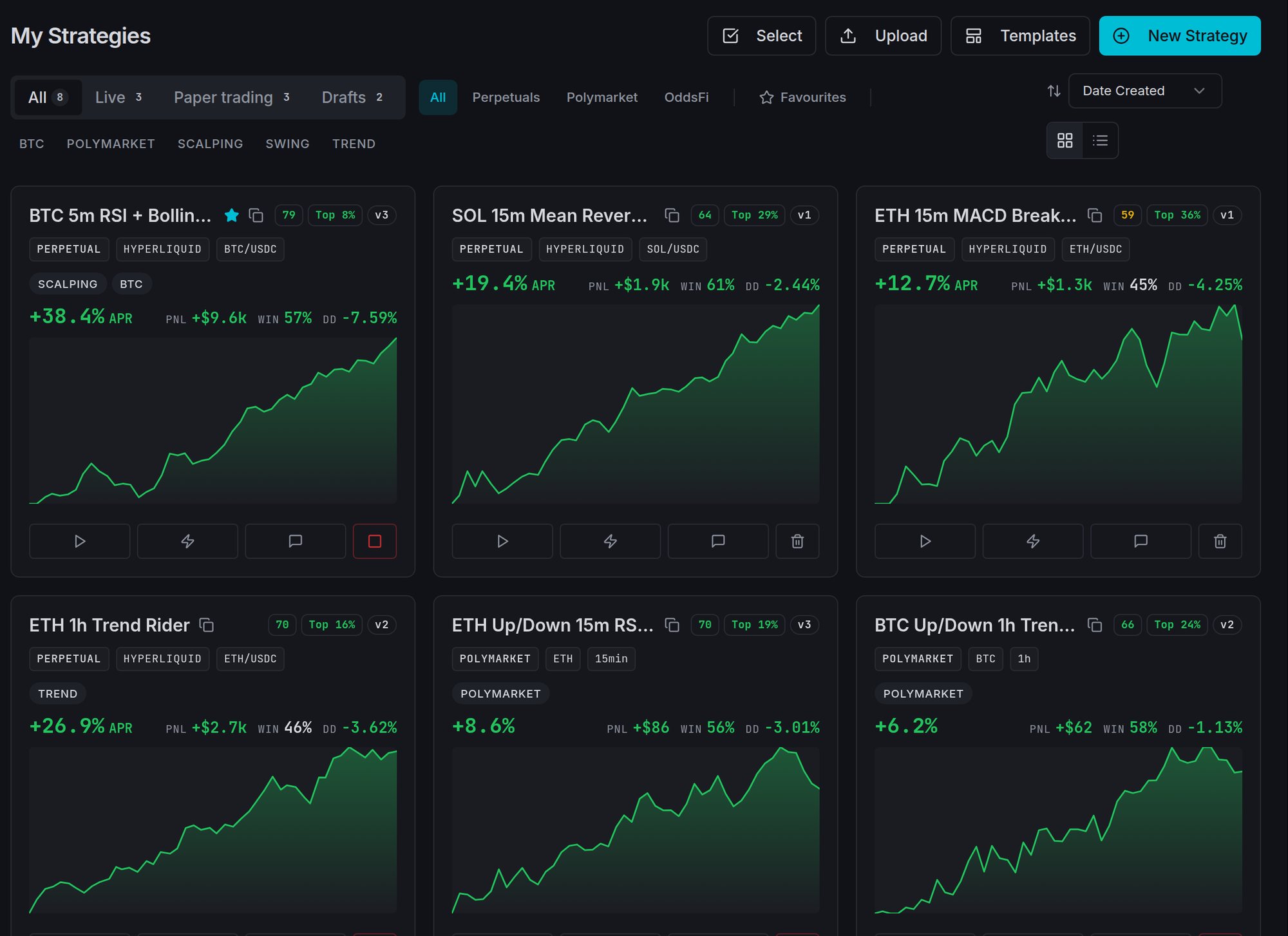
Task: Click lightning bolt icon on BTC 5m RSI card
Action: pyautogui.click(x=187, y=541)
